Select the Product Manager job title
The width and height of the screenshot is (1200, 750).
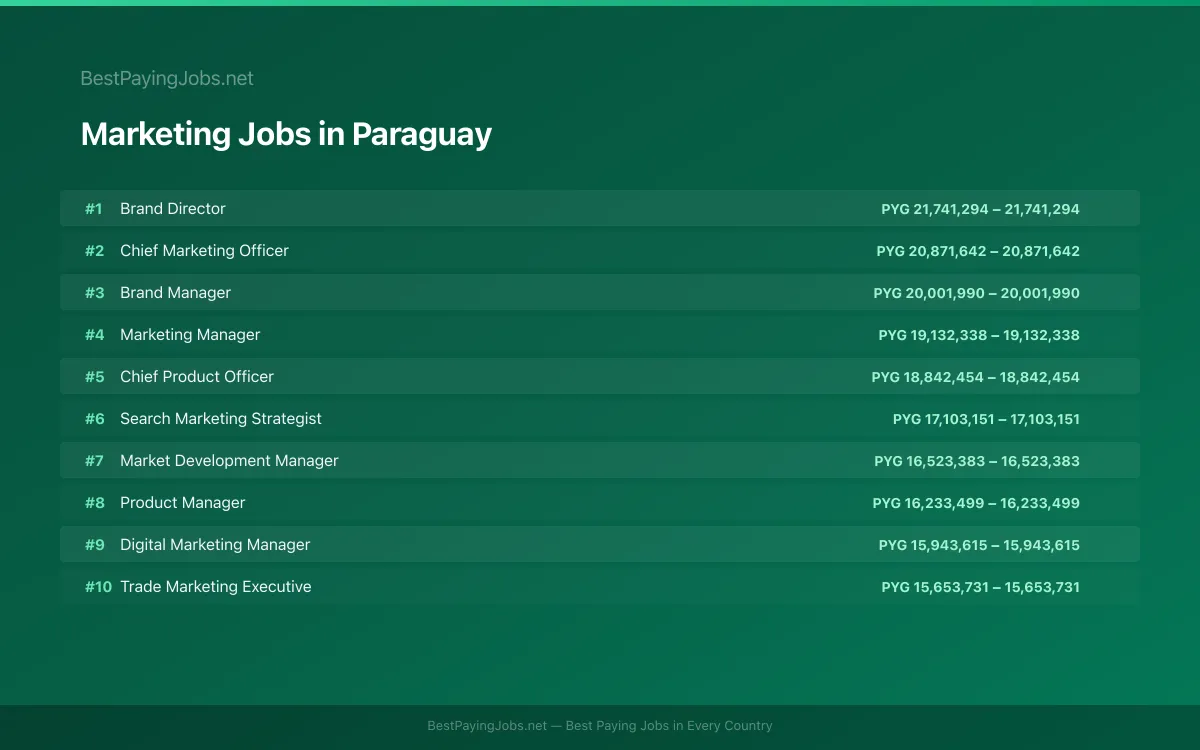182,503
